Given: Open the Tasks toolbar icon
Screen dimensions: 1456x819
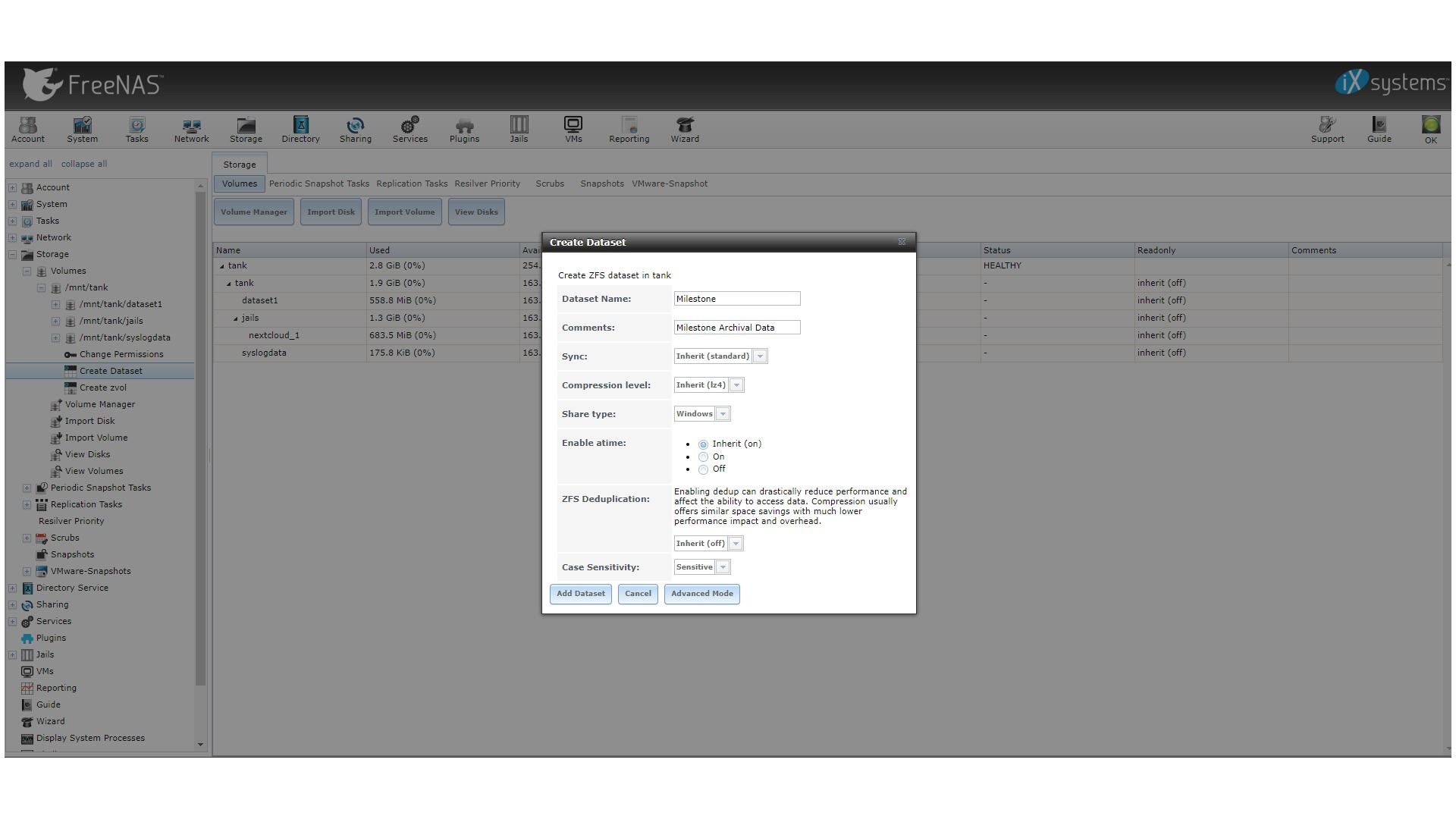Looking at the screenshot, I should click(136, 130).
